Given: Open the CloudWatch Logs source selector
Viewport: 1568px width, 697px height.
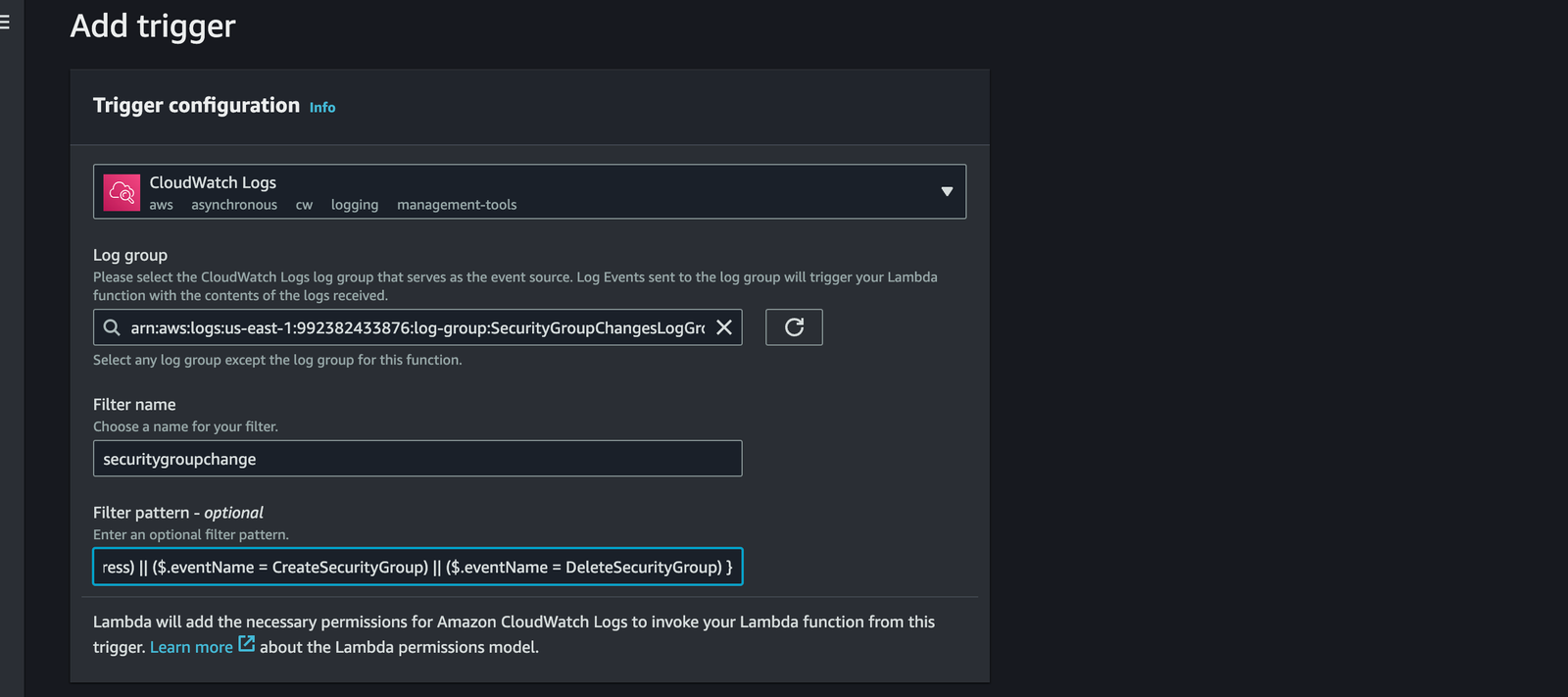Looking at the screenshot, I should pyautogui.click(x=529, y=191).
